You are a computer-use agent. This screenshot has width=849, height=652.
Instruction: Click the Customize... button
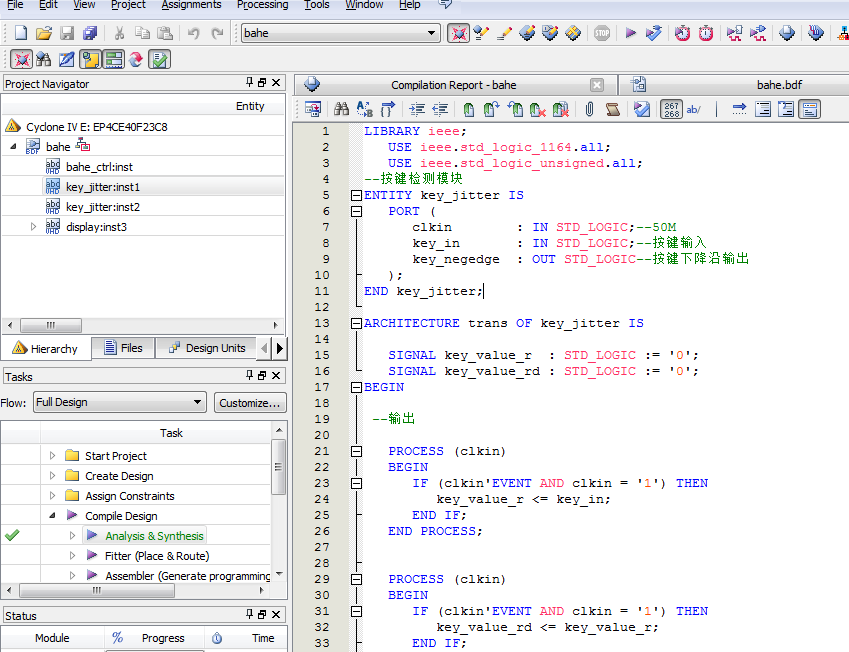click(249, 402)
